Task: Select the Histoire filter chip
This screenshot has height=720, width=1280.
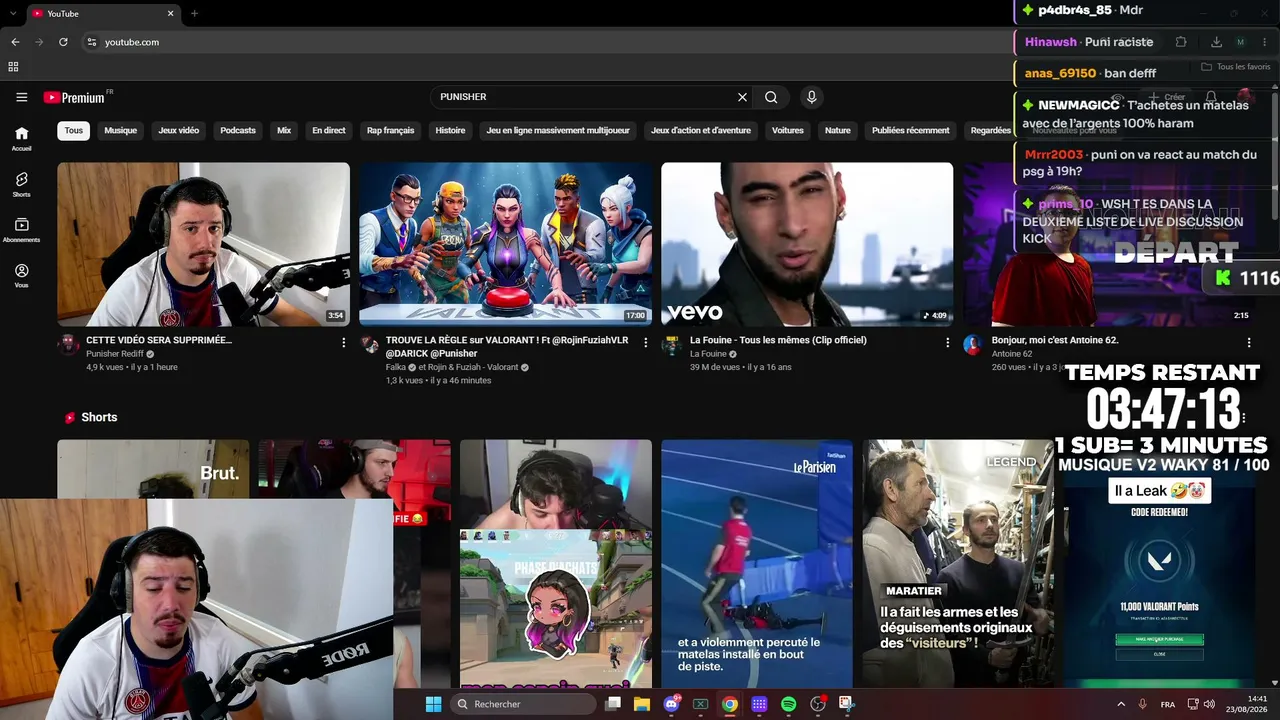Action: [451, 130]
